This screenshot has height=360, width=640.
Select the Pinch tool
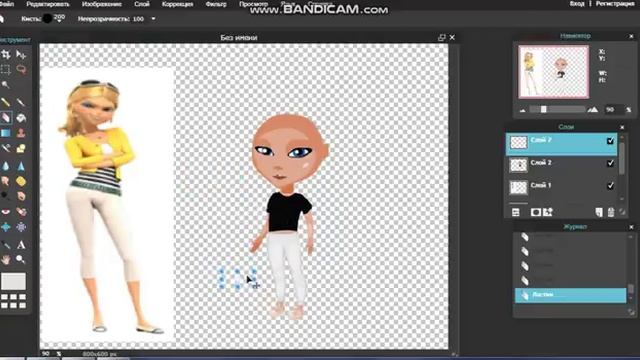point(21,227)
